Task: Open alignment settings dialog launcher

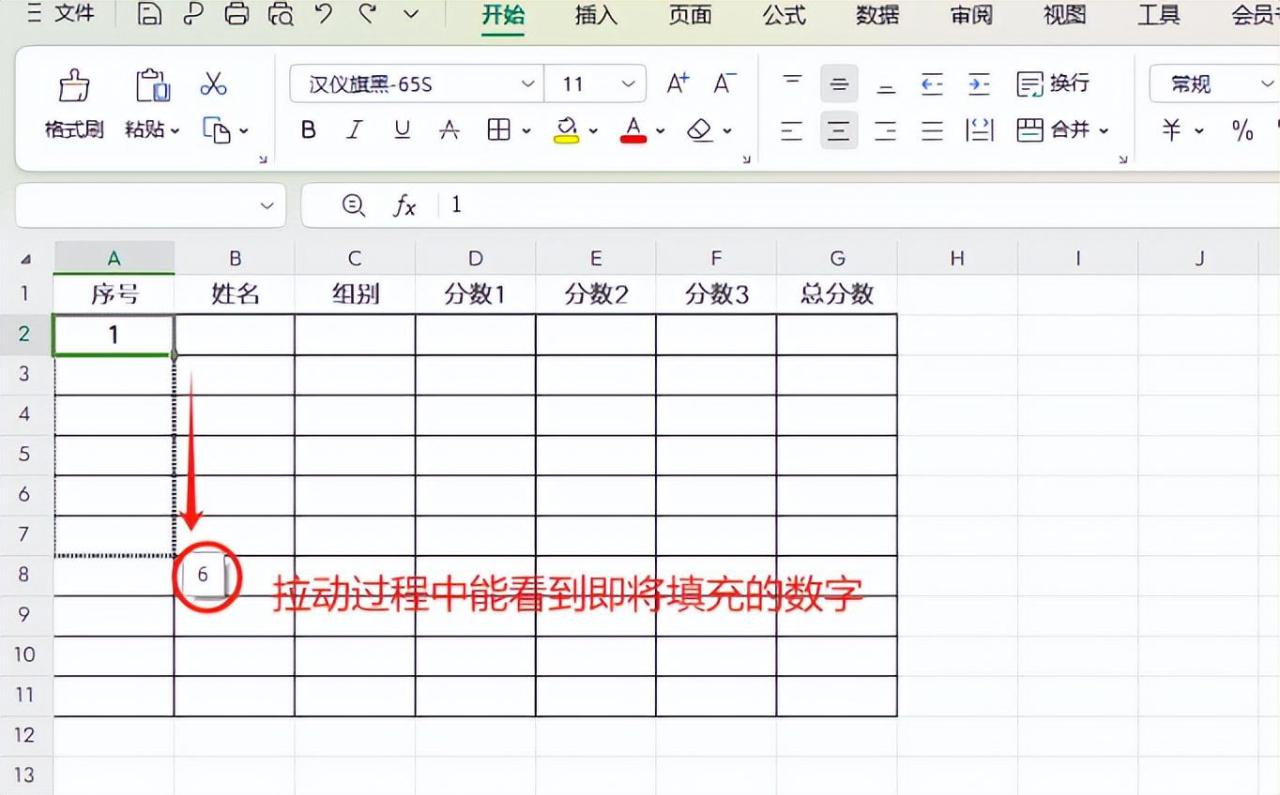Action: tap(1123, 159)
